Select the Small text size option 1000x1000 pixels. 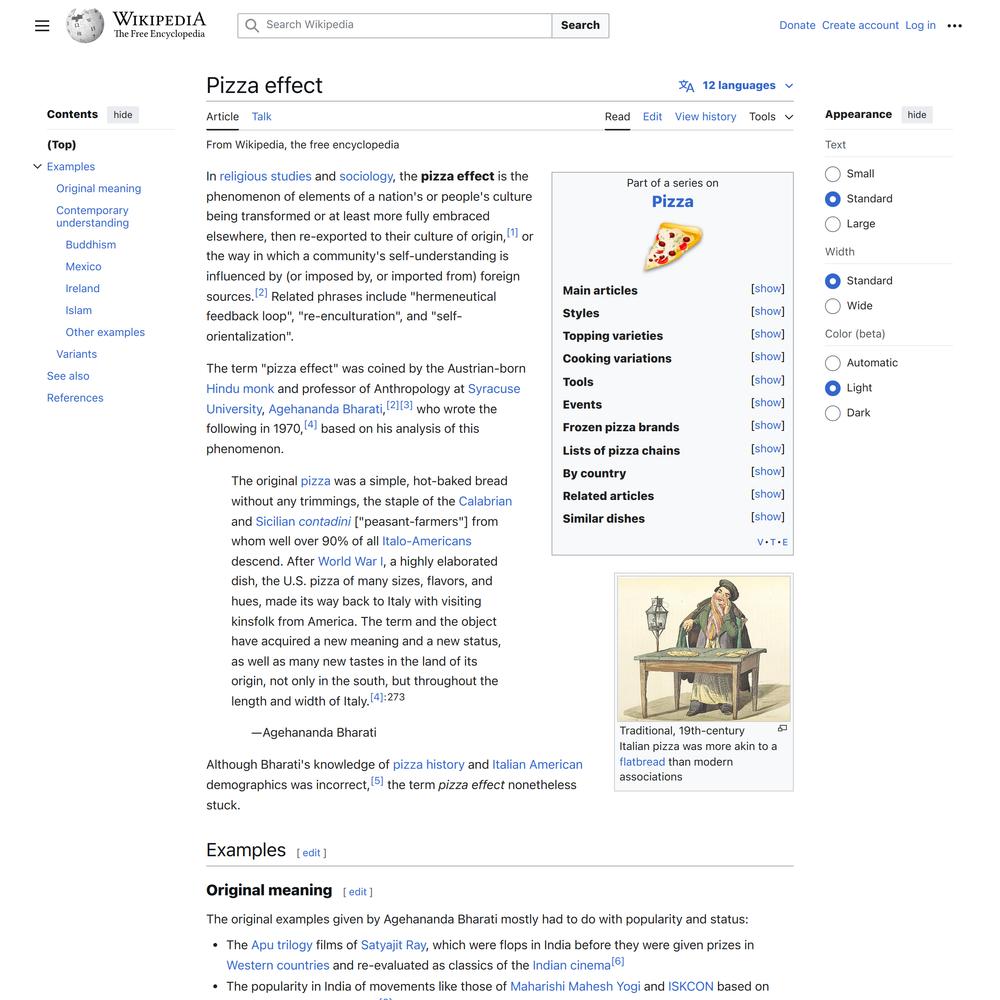833,174
